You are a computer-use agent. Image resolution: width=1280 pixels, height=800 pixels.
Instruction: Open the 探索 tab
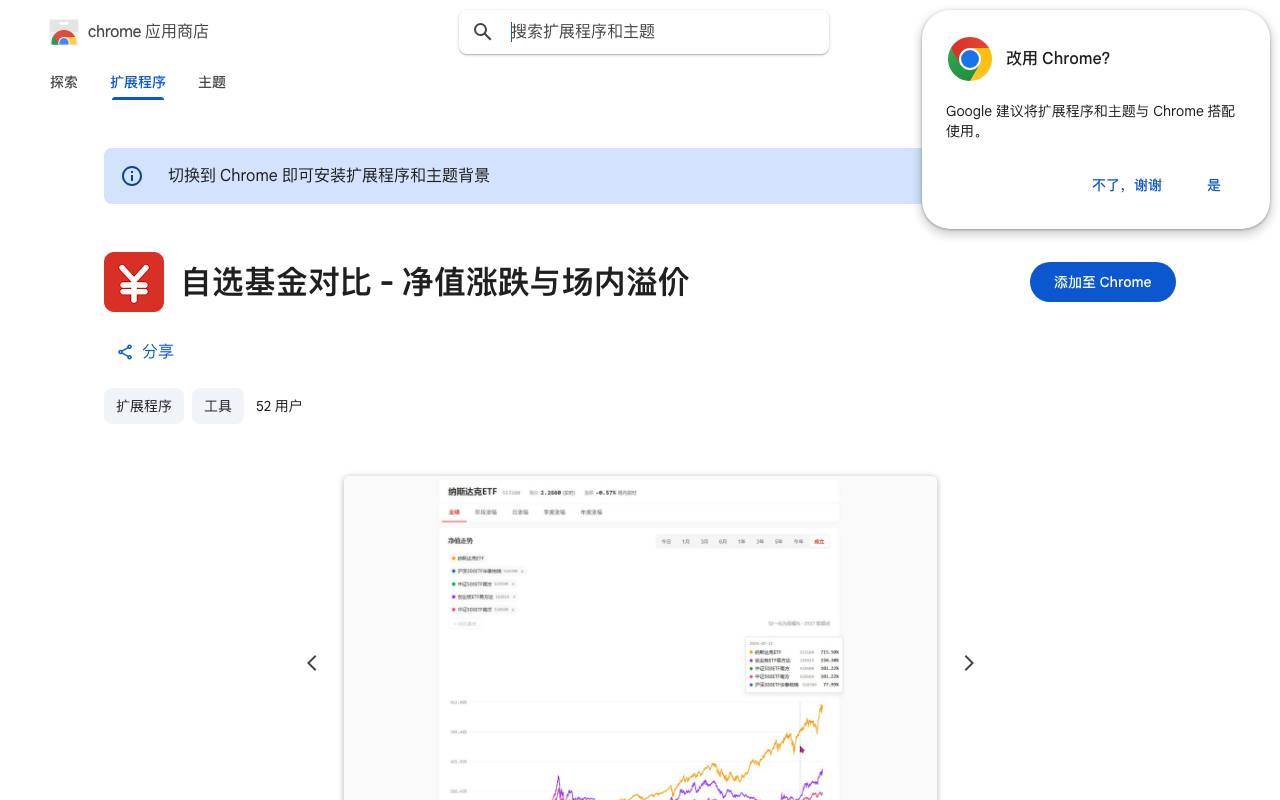click(x=64, y=82)
